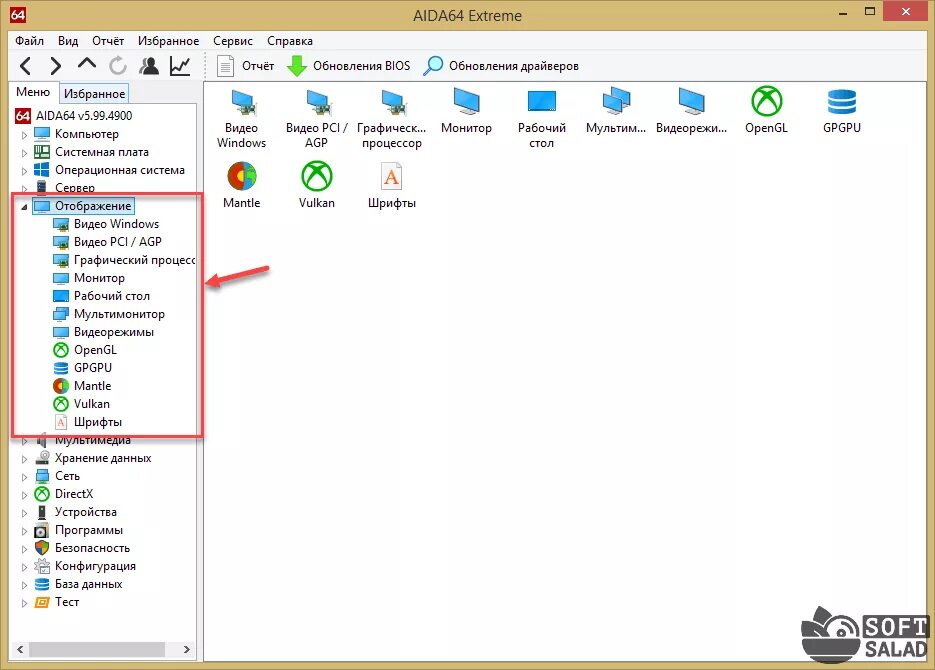Screen dimensions: 935x670
Task: Go up one level with the up arrow icon
Action: (x=86, y=63)
